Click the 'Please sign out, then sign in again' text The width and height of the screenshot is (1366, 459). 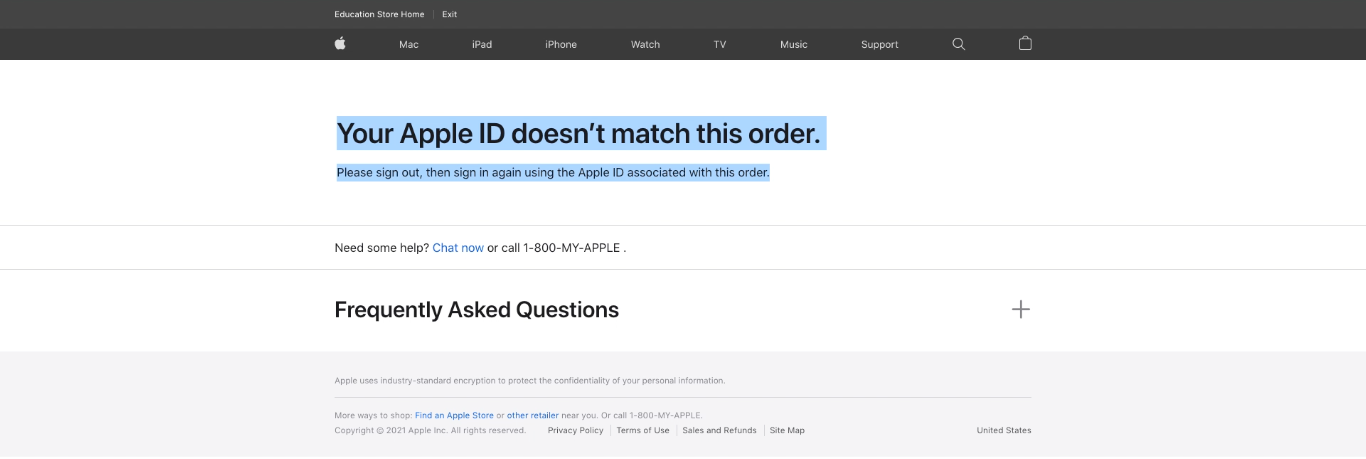click(x=553, y=172)
